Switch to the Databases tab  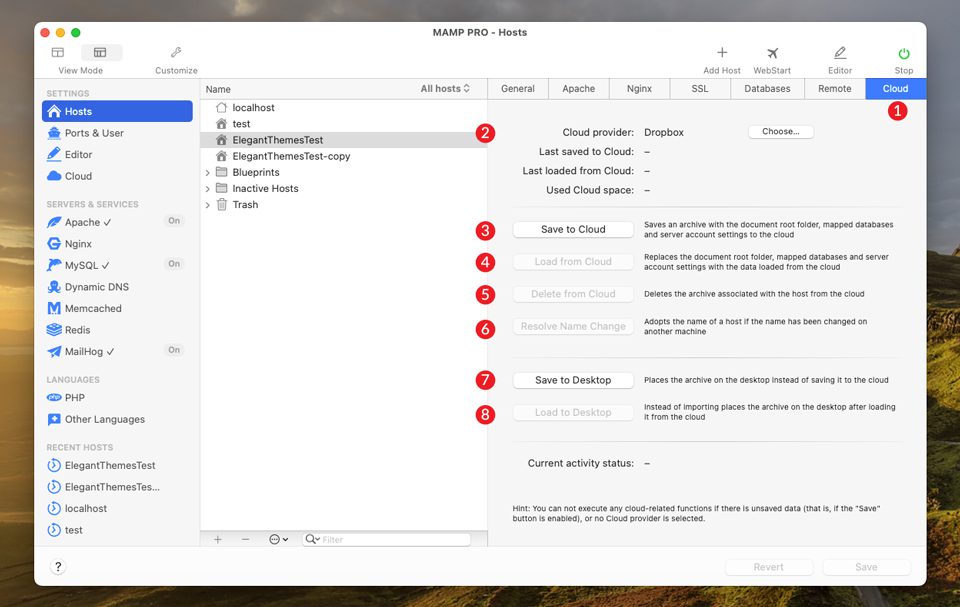point(766,88)
